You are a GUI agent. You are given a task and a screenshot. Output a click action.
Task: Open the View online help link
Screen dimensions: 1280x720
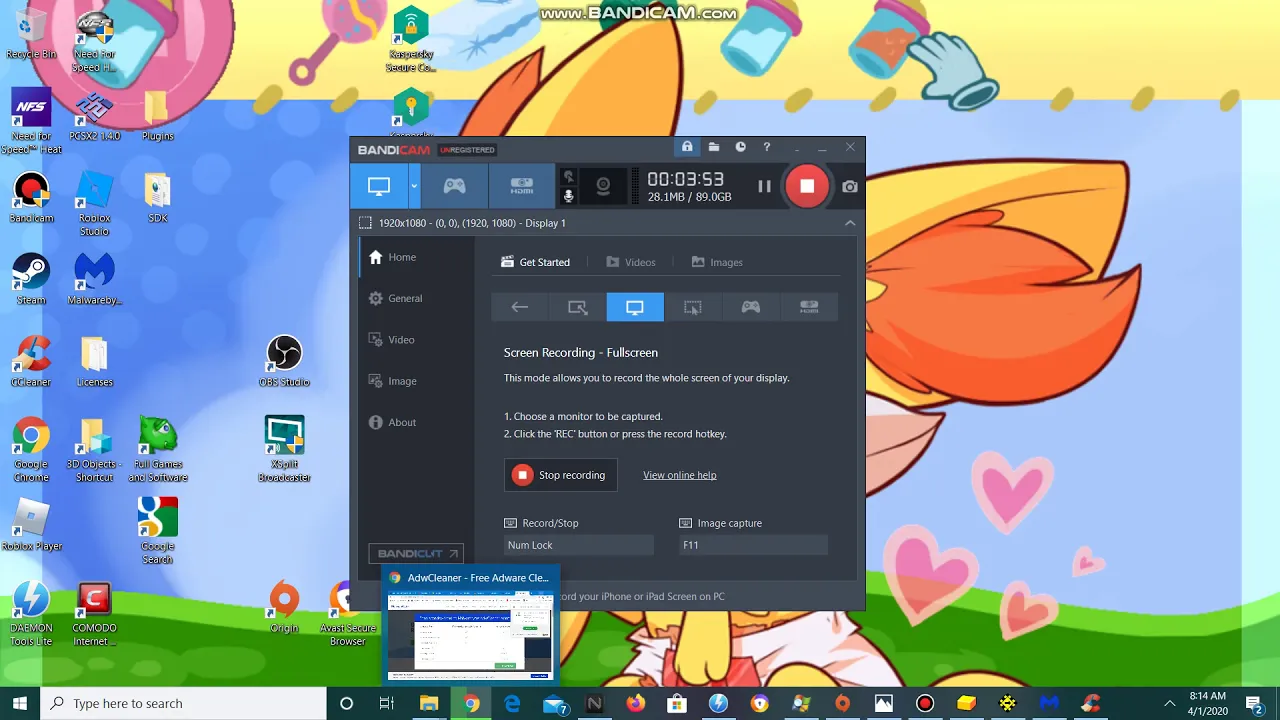click(679, 475)
